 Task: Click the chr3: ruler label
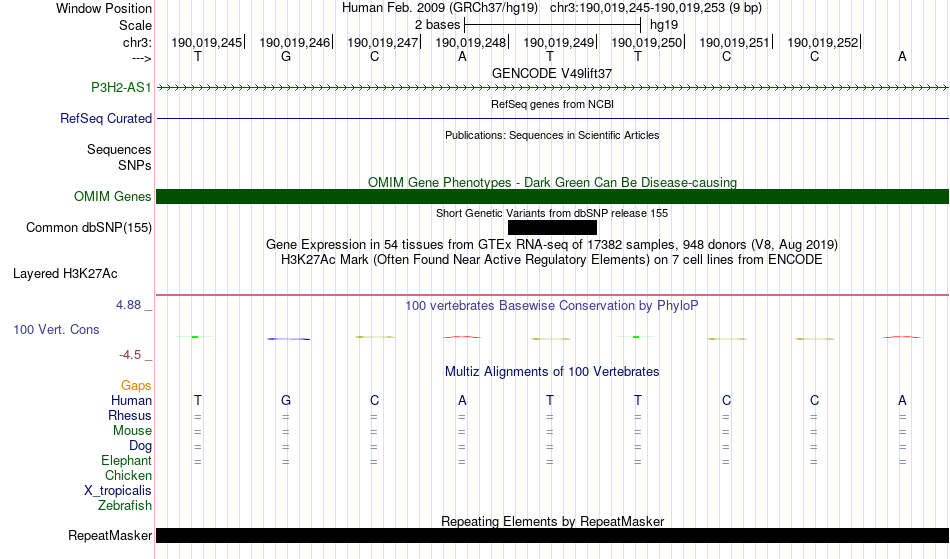click(137, 42)
